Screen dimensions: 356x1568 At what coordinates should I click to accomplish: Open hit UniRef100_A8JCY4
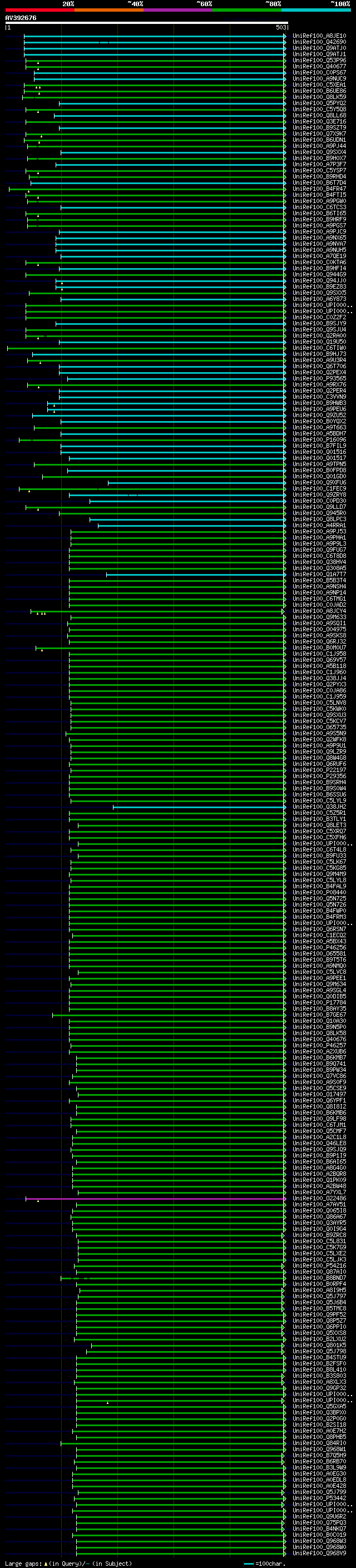coord(319,611)
